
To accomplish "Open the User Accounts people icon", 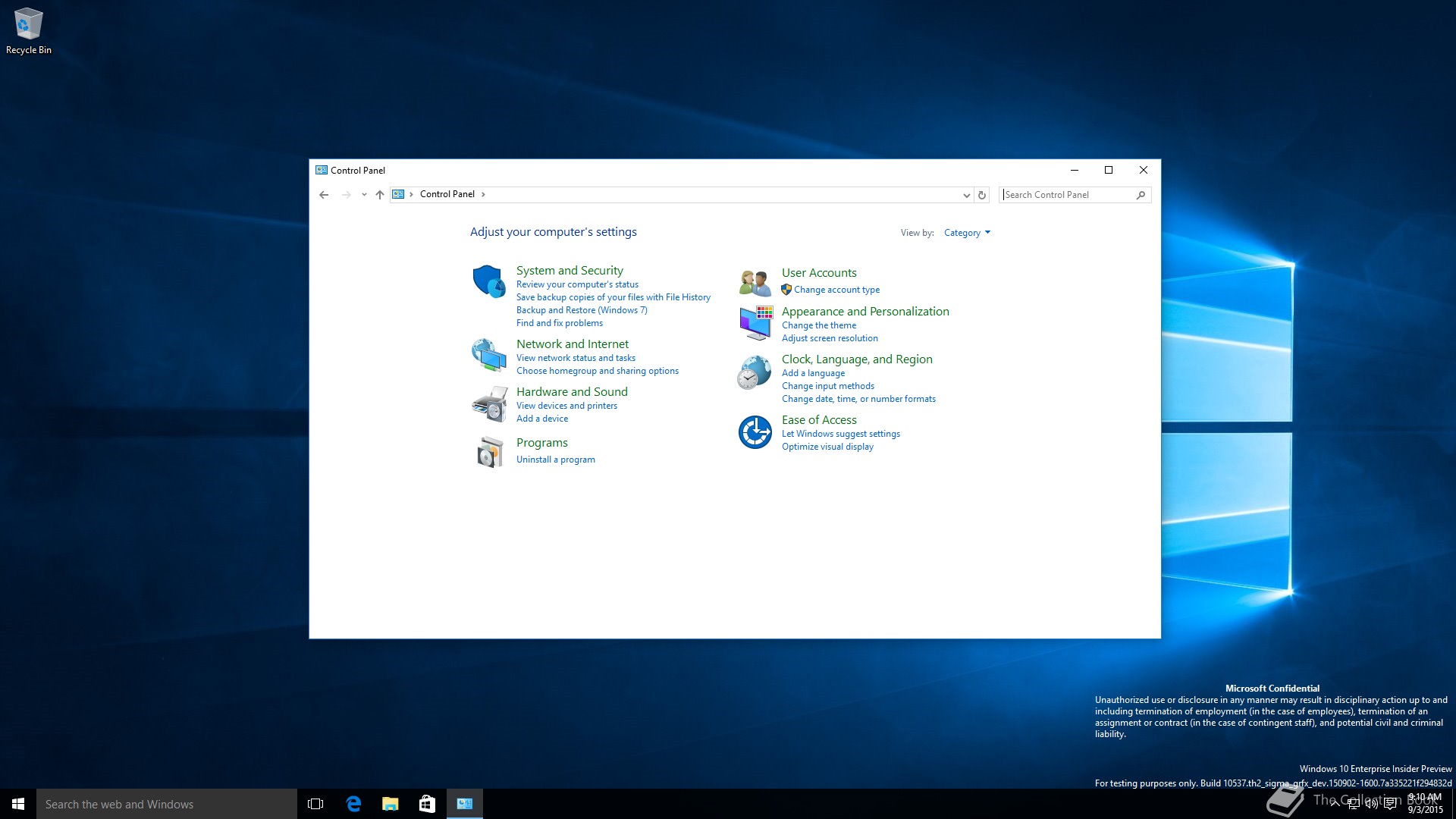I will (755, 282).
